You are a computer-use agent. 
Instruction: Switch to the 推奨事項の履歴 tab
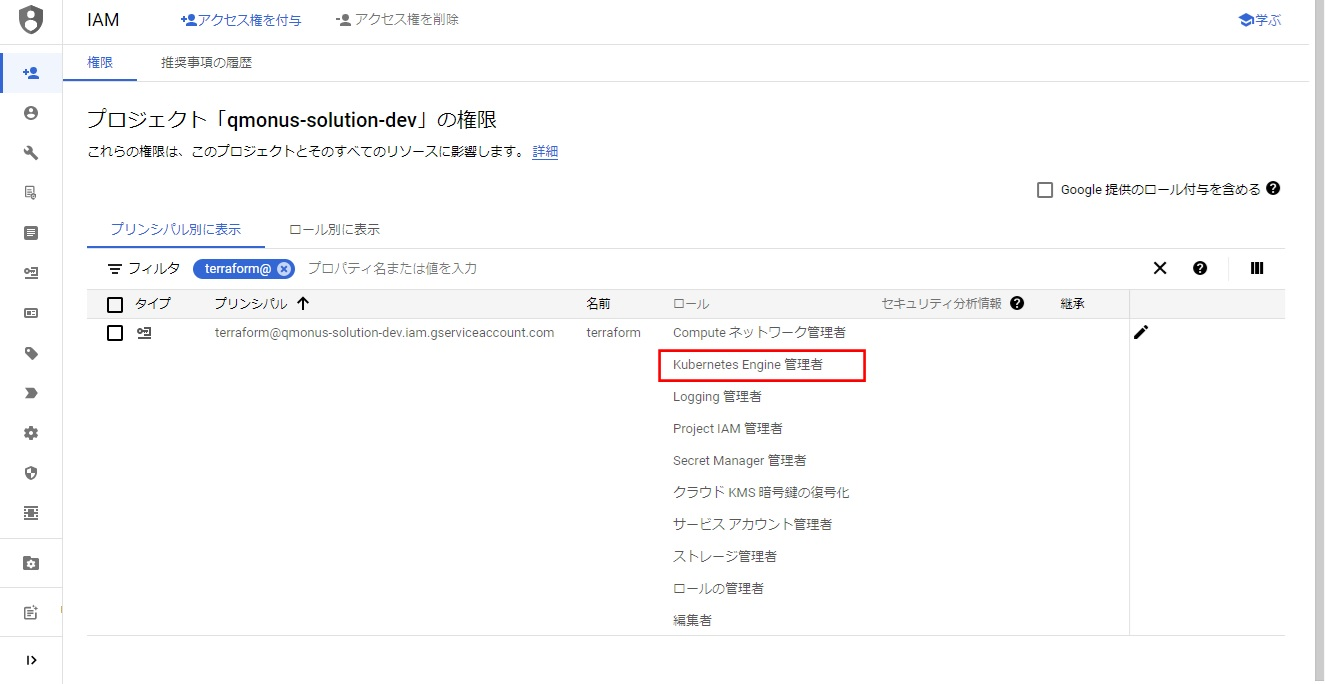click(206, 63)
